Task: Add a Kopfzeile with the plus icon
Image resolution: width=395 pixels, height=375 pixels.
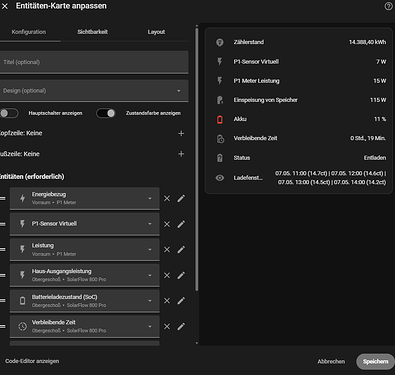Action: coord(181,133)
